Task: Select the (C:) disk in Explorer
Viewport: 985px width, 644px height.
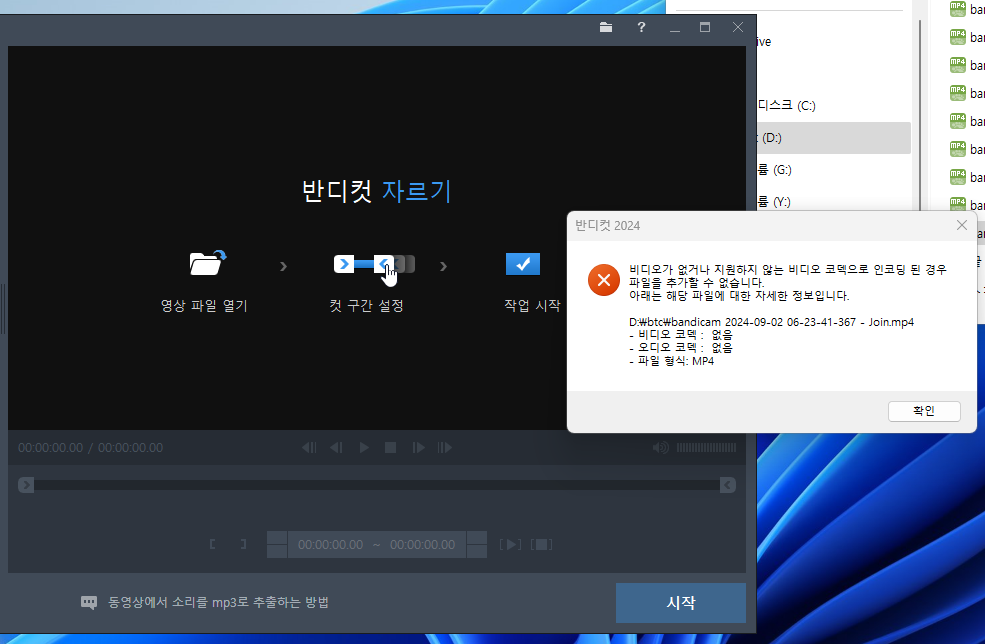Action: pos(786,106)
